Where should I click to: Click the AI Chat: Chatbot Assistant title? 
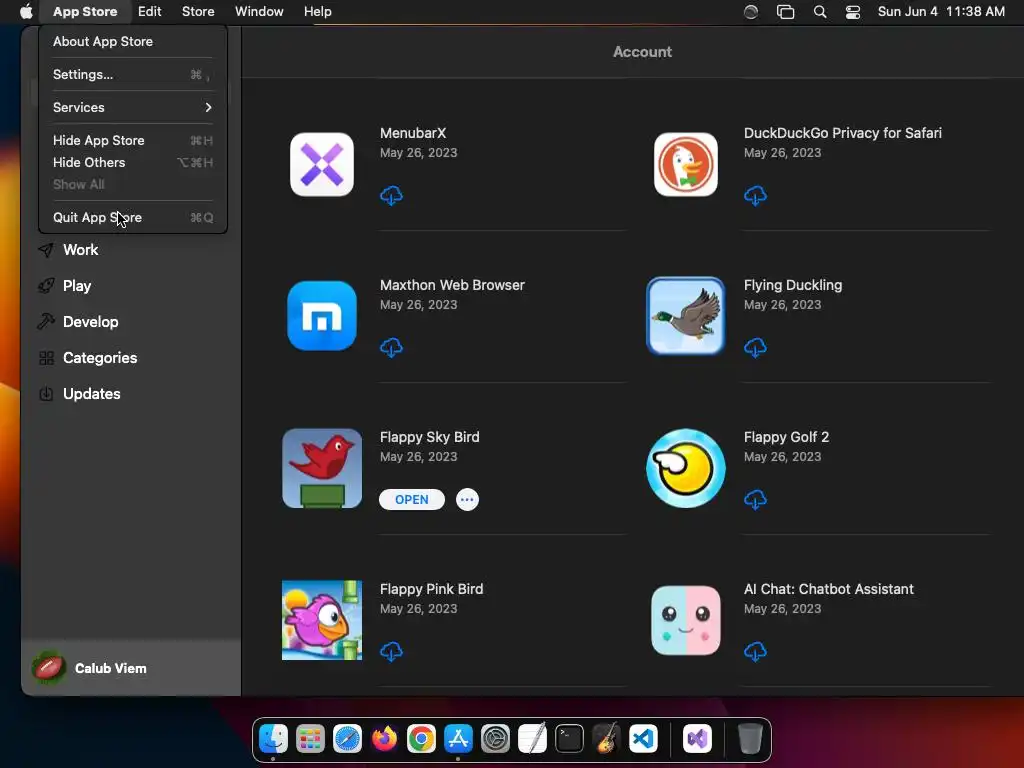coord(829,589)
